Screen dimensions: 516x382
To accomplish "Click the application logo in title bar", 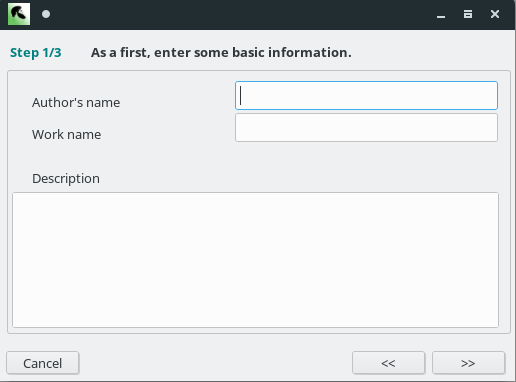I will (19, 14).
